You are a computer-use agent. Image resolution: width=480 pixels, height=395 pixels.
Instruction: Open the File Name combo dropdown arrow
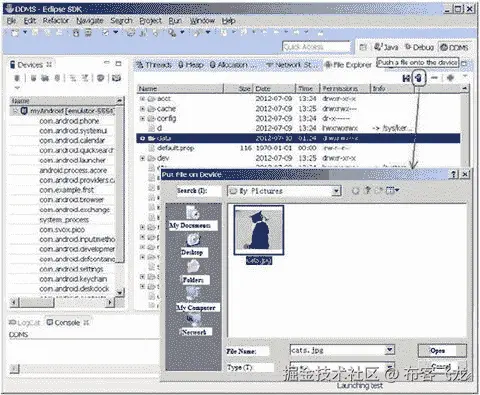pos(389,350)
